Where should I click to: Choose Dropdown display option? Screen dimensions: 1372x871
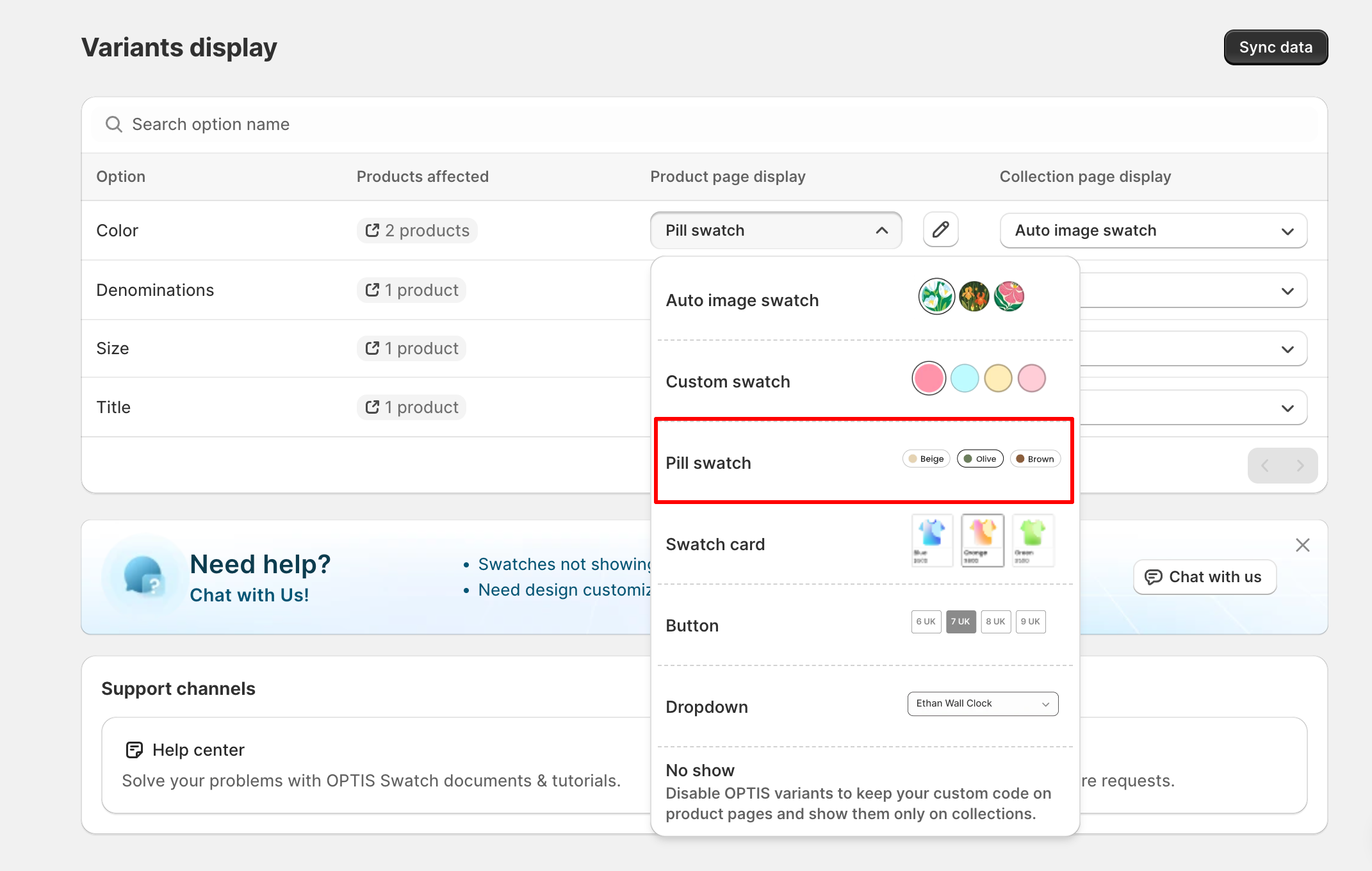(865, 706)
